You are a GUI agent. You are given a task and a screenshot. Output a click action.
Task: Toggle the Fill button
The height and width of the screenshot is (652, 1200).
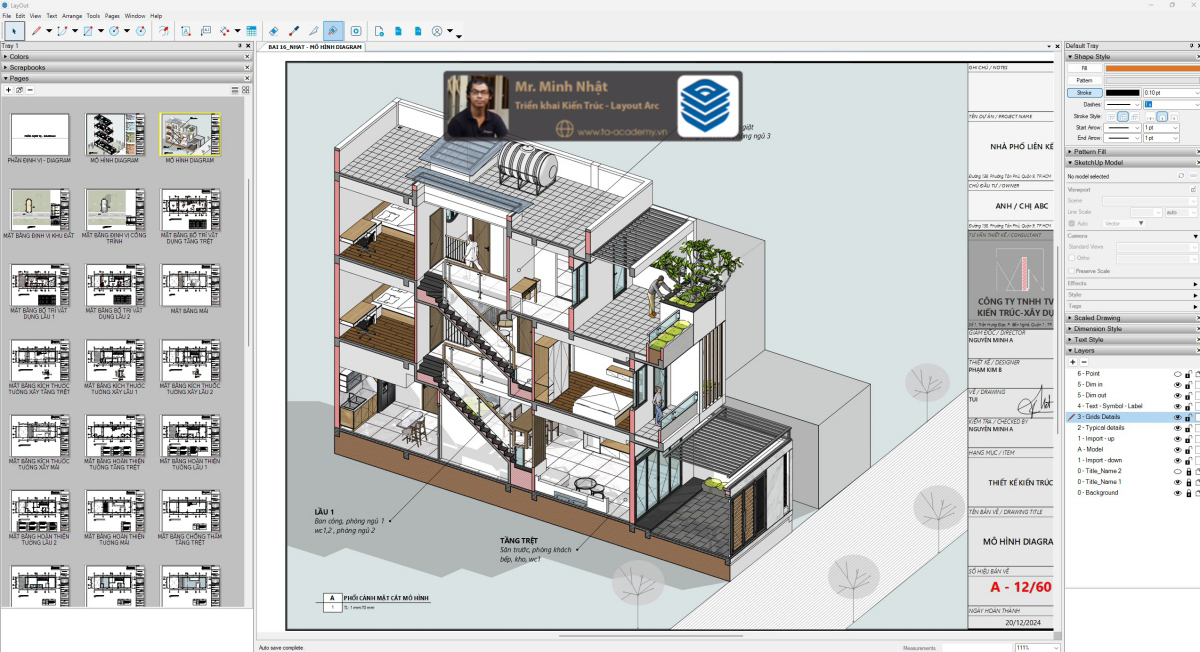tap(1085, 68)
